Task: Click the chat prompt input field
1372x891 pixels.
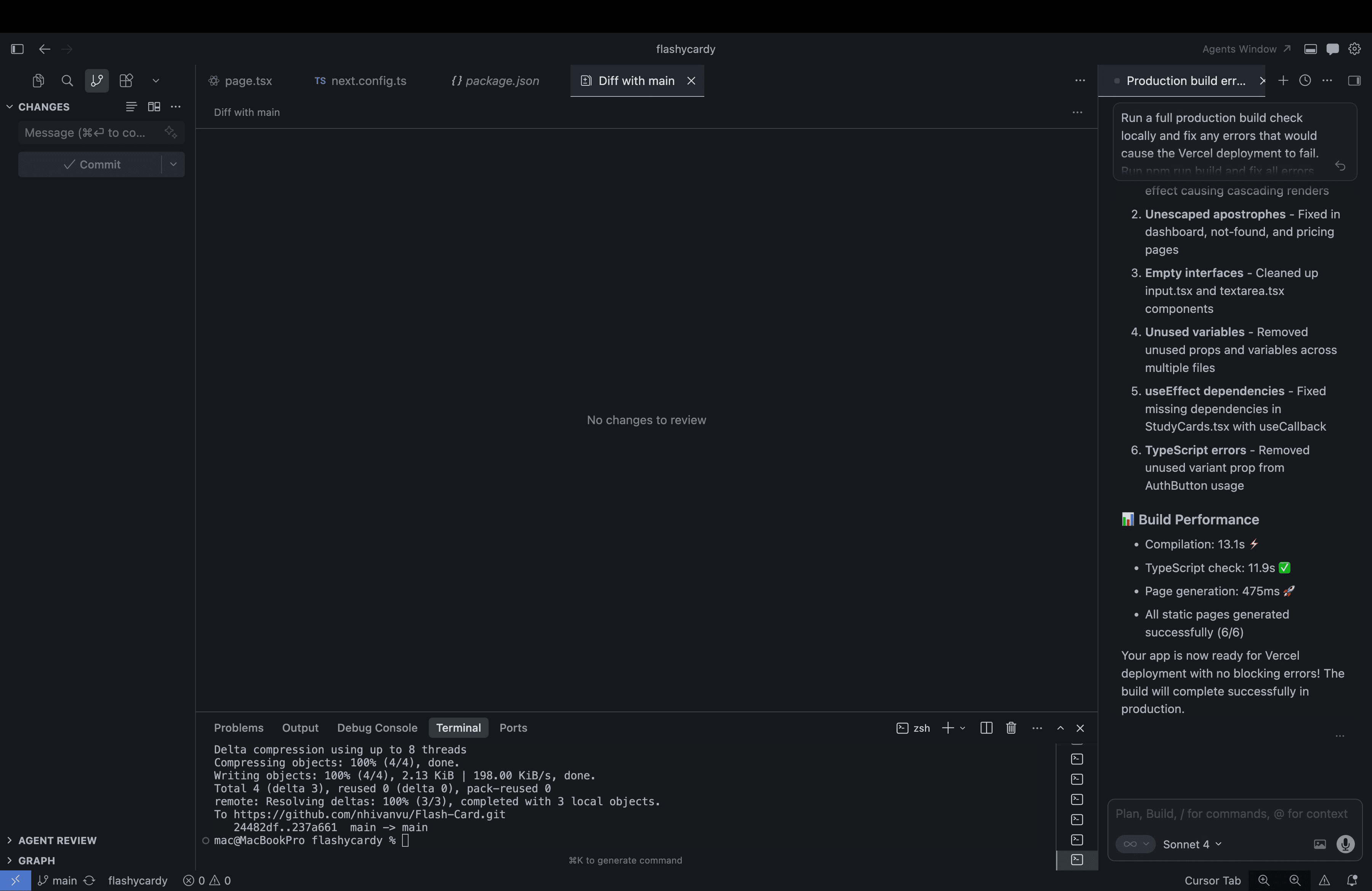Action: pos(1234,814)
